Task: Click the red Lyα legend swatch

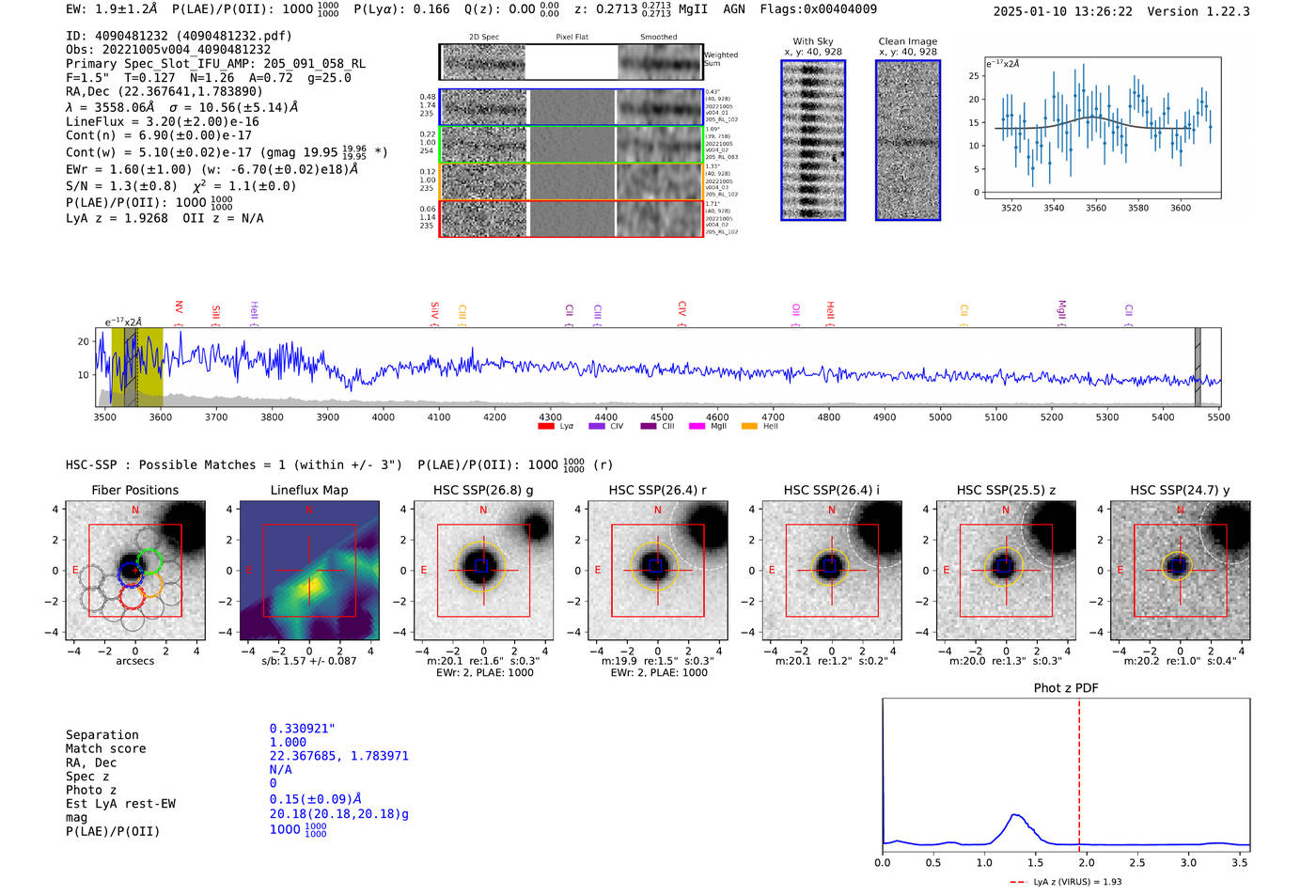Action: [x=545, y=426]
